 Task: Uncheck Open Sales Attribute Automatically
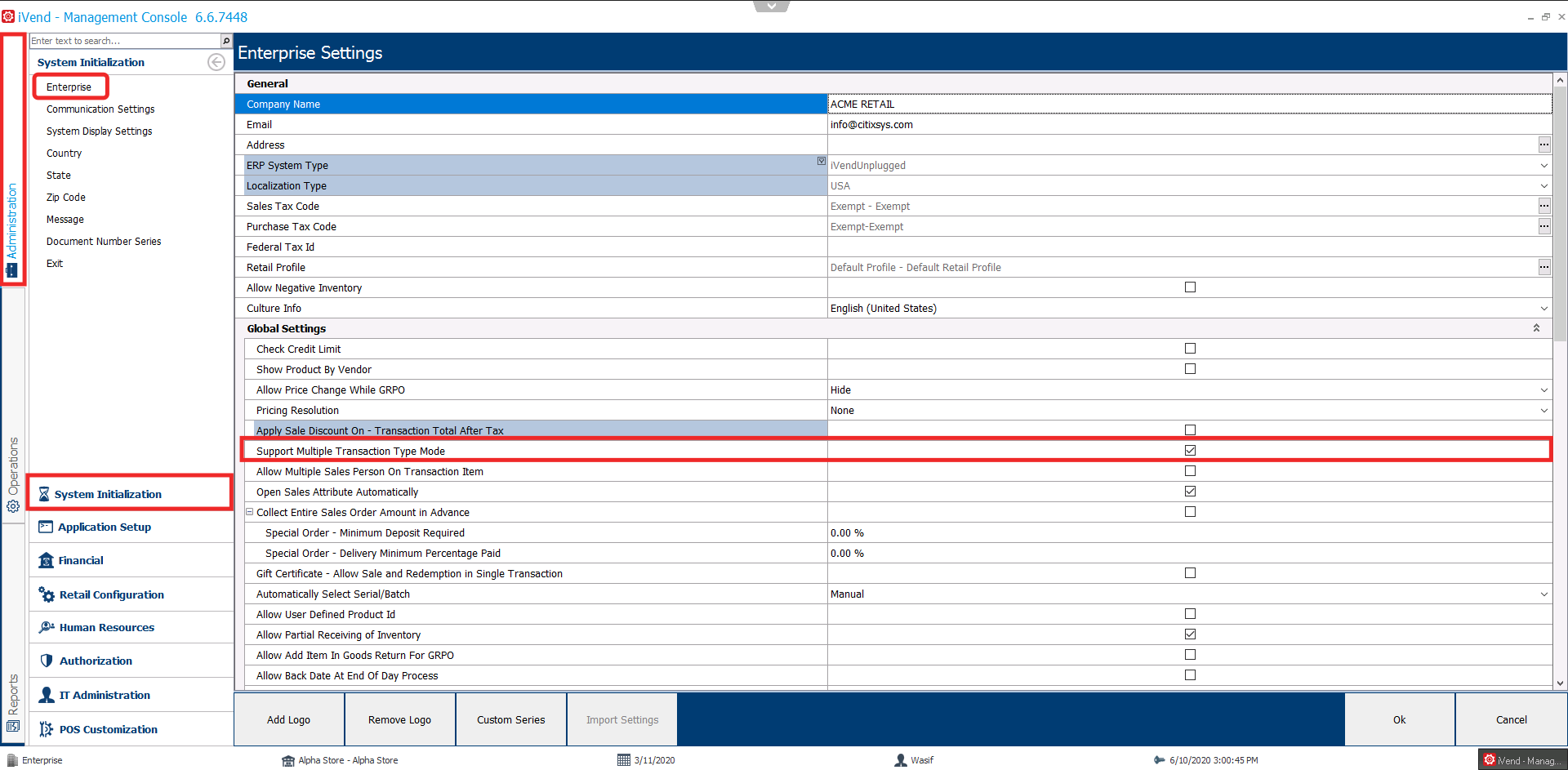coord(1190,492)
